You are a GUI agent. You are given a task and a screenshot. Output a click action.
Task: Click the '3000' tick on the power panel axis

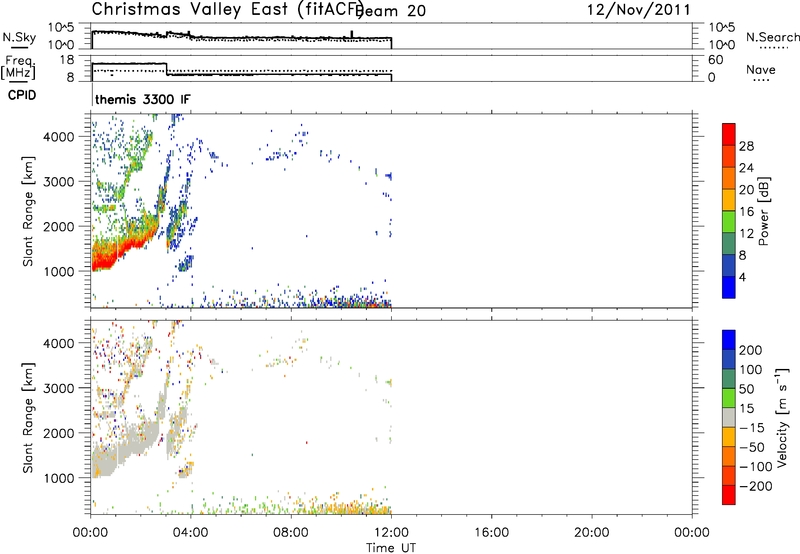(59, 182)
